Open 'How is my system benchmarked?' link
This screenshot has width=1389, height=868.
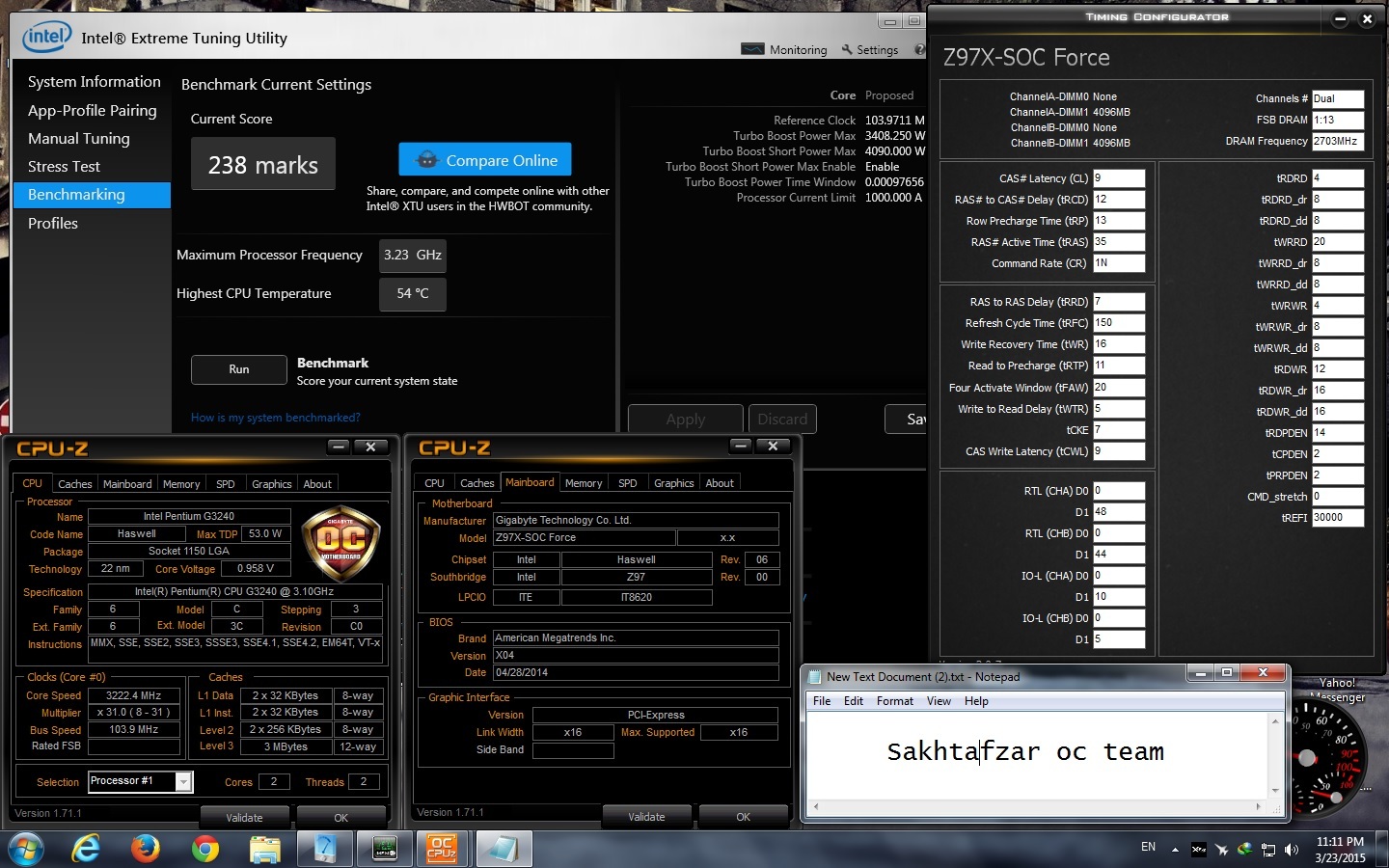pyautogui.click(x=275, y=418)
